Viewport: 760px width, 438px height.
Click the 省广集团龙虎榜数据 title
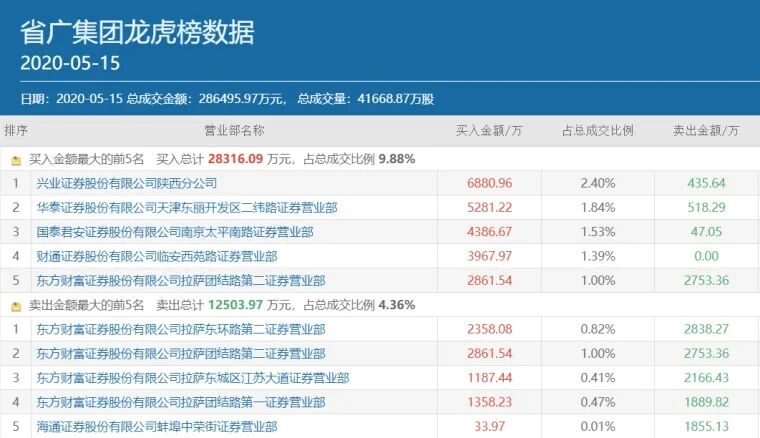coord(137,32)
